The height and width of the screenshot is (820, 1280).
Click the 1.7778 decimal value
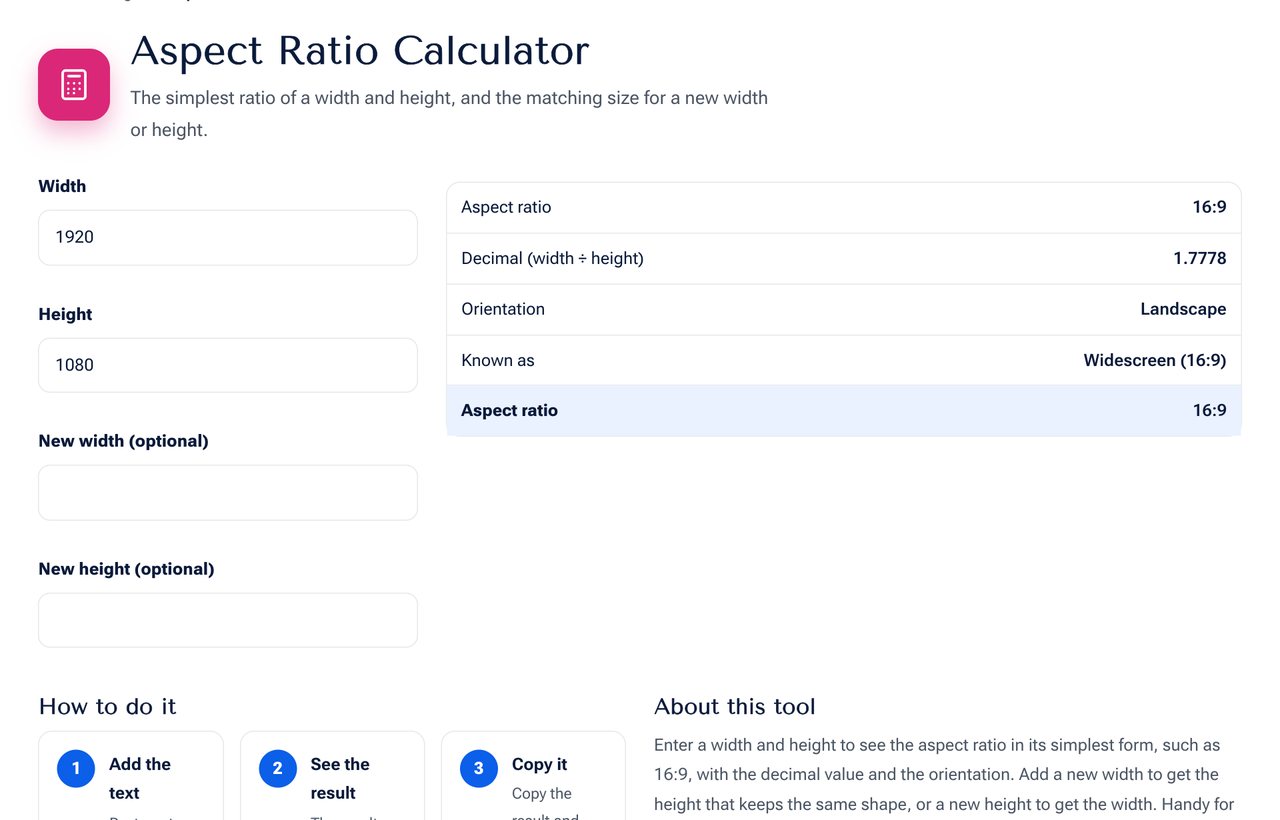(1200, 258)
